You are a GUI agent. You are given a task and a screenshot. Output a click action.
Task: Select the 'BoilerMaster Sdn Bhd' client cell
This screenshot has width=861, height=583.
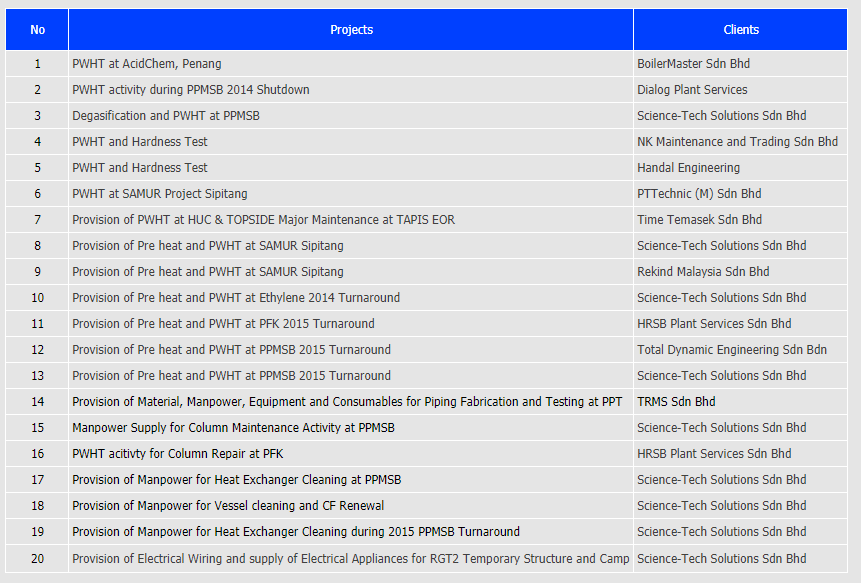pyautogui.click(x=693, y=64)
